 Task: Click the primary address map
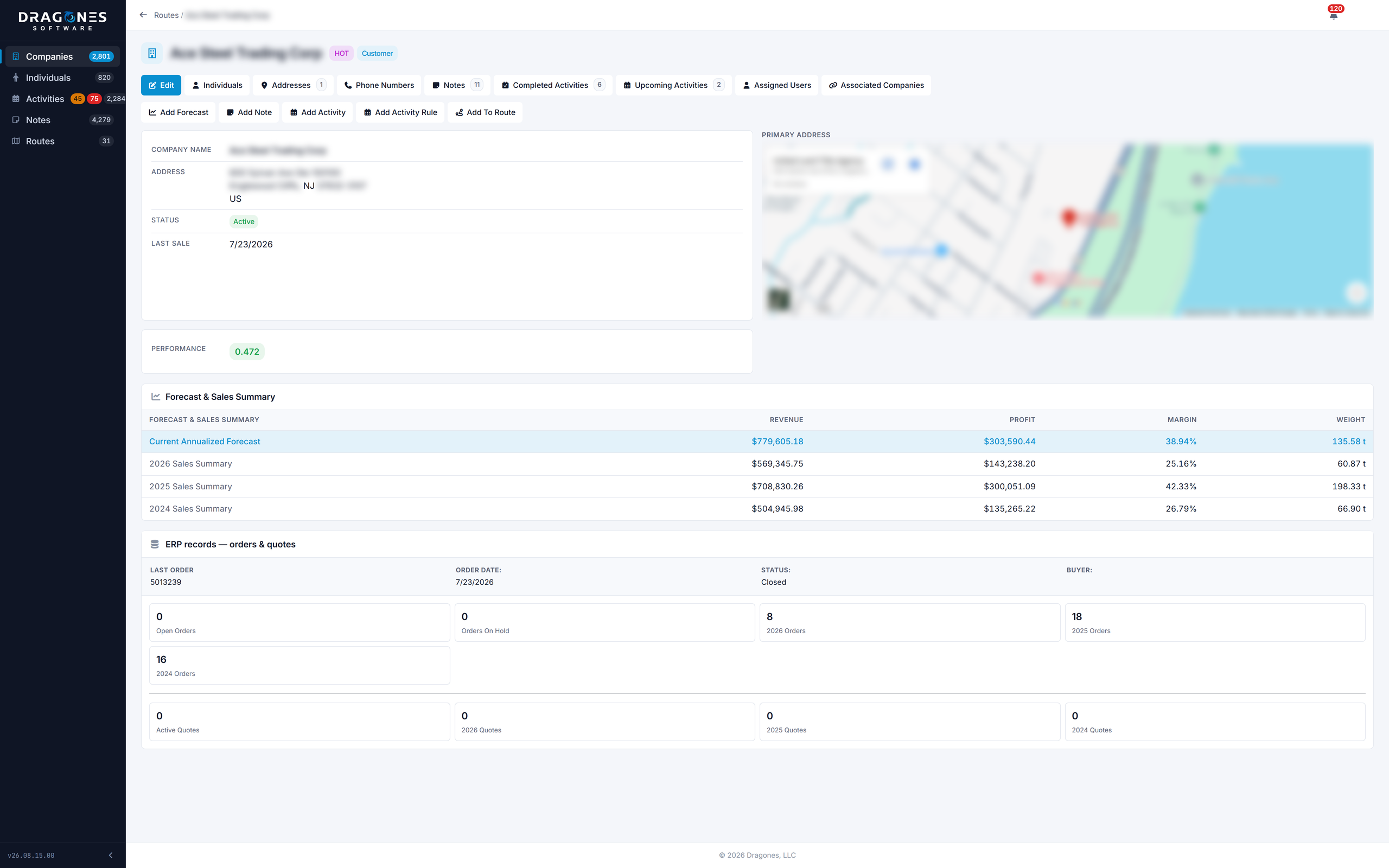point(1067,231)
